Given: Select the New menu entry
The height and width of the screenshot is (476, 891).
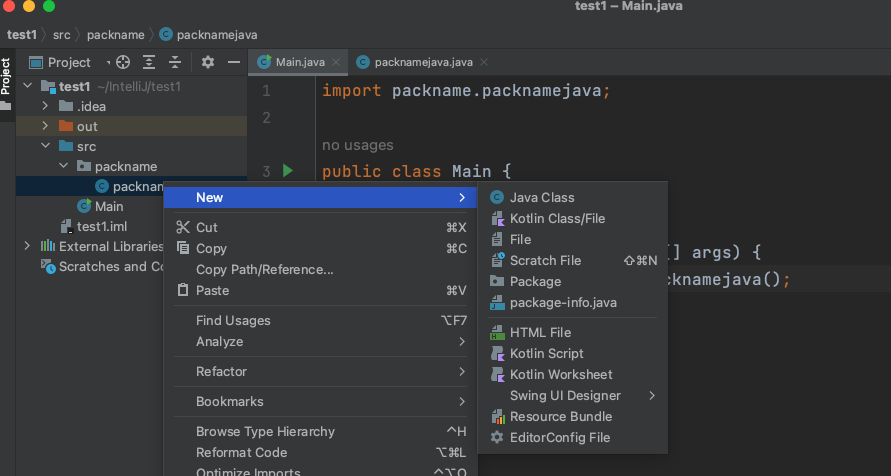Looking at the screenshot, I should click(320, 197).
